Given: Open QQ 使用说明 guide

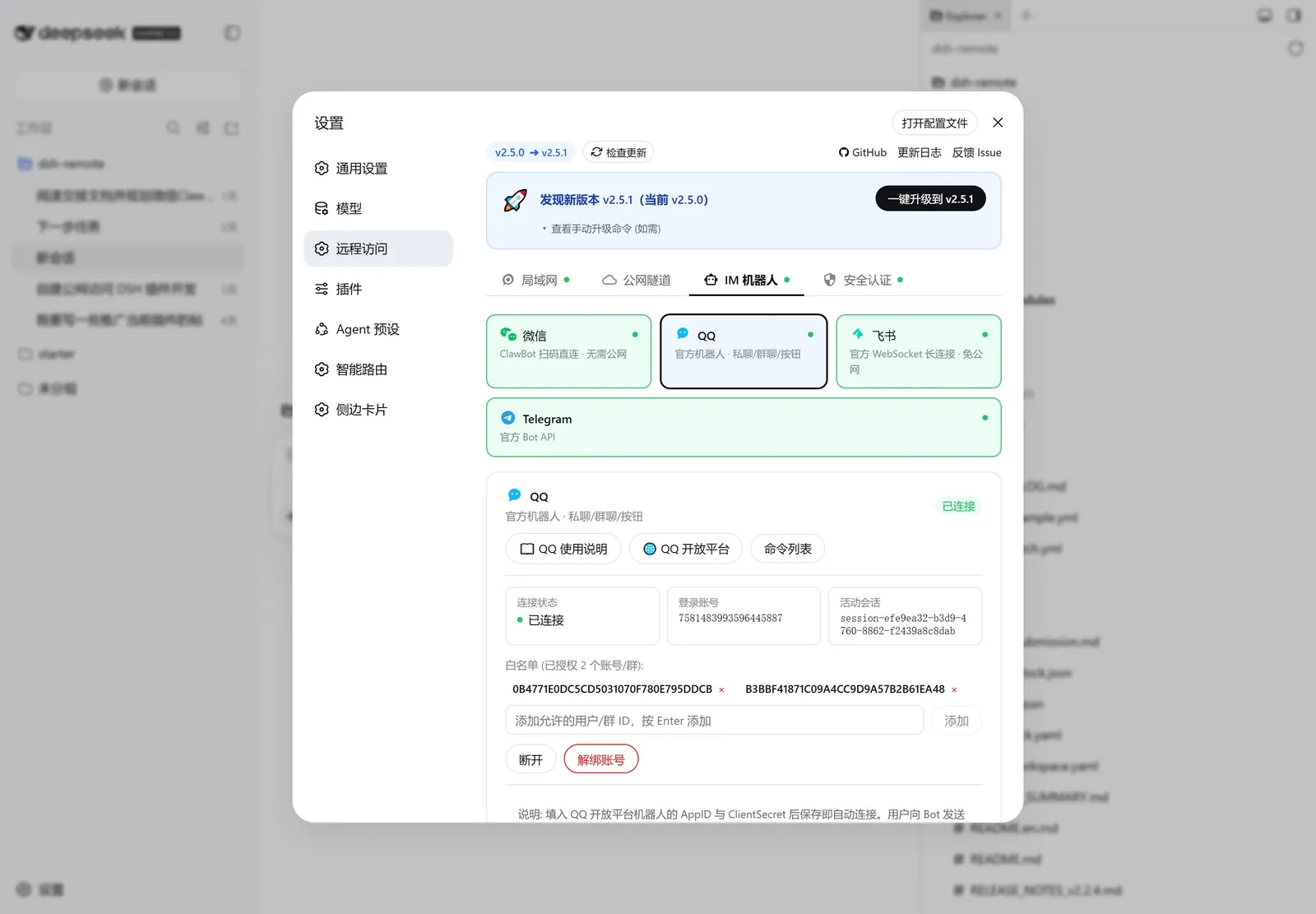Looking at the screenshot, I should [563, 549].
